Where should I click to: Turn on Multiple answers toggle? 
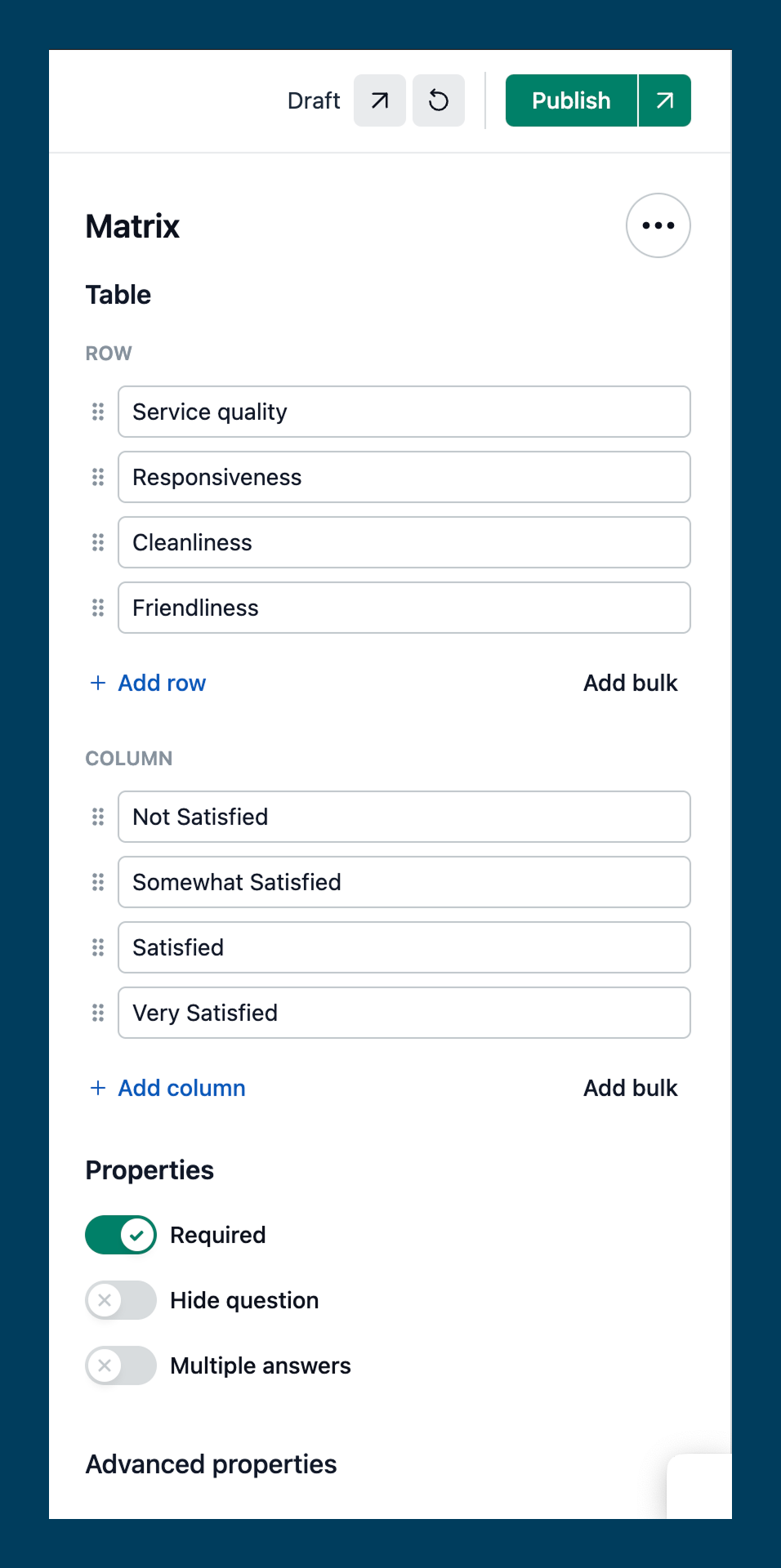point(121,1365)
